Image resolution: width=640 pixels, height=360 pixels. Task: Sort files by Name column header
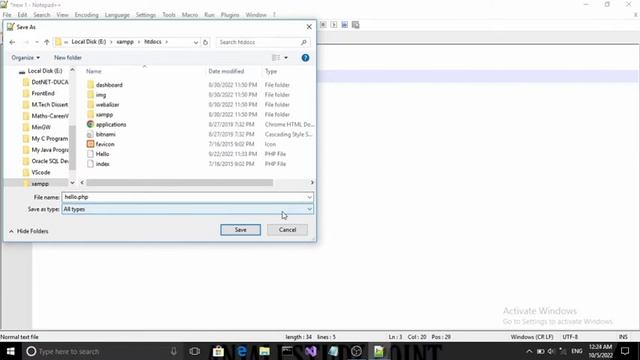(93, 71)
